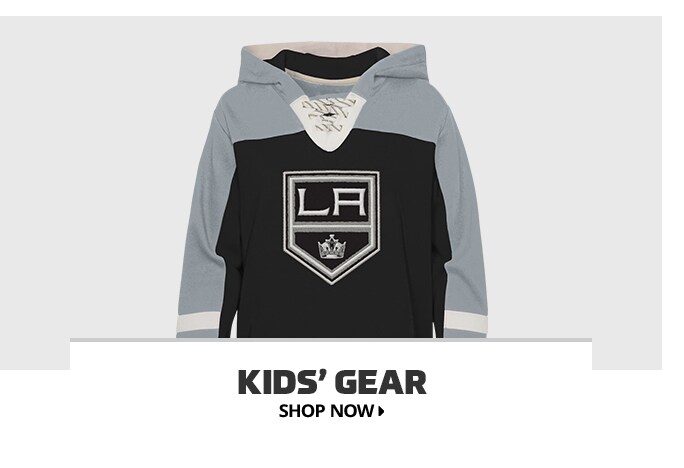Click the arrow icon beside SHOP NOW
Screen dimensions: 684x468
point(381,411)
